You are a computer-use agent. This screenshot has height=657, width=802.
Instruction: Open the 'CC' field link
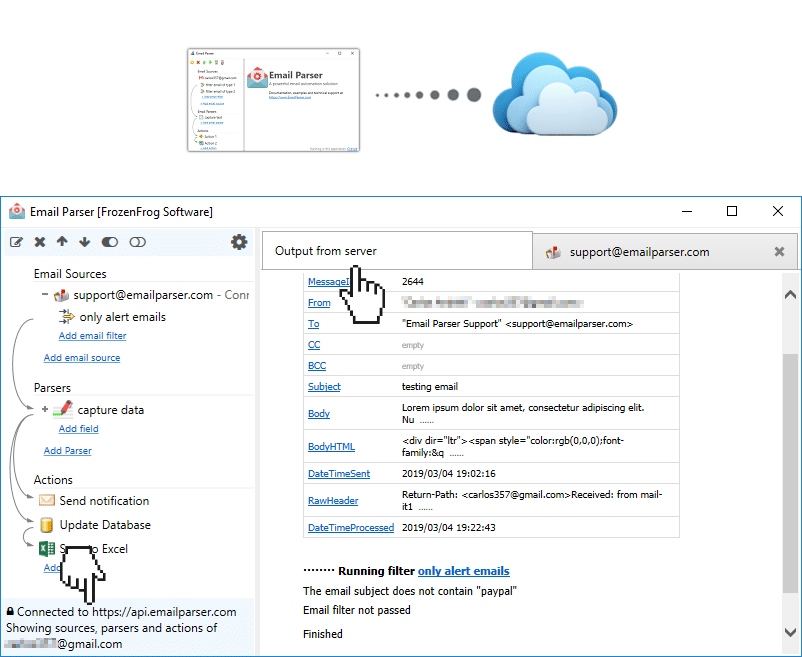coord(314,345)
